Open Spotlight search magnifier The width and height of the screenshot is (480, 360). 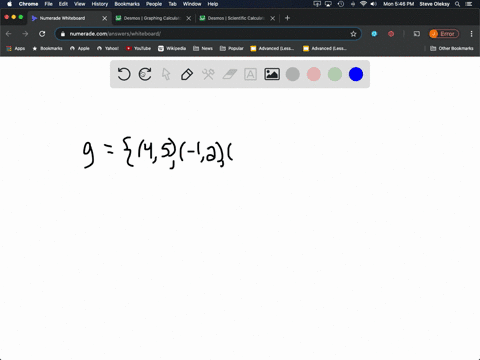coord(458,4)
